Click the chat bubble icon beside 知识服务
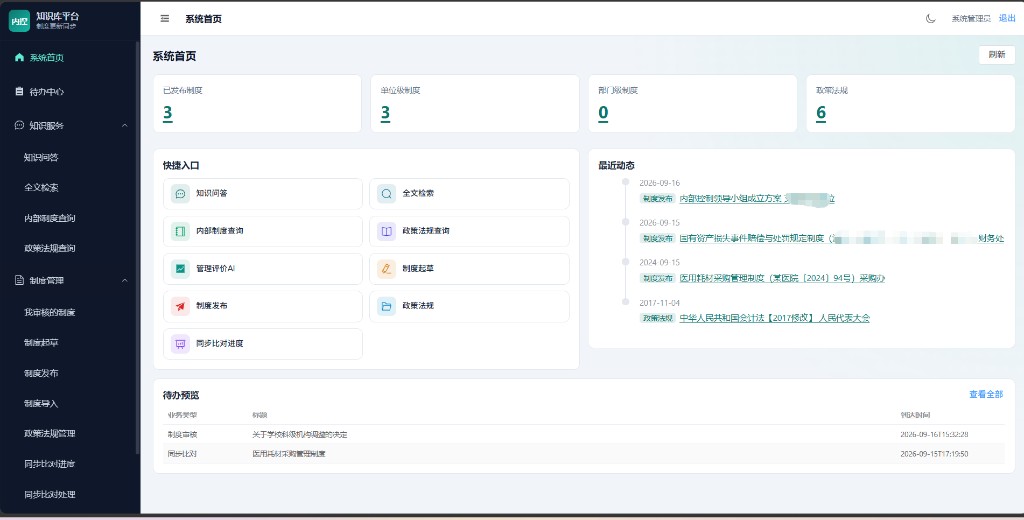This screenshot has width=1024, height=520. [x=19, y=125]
